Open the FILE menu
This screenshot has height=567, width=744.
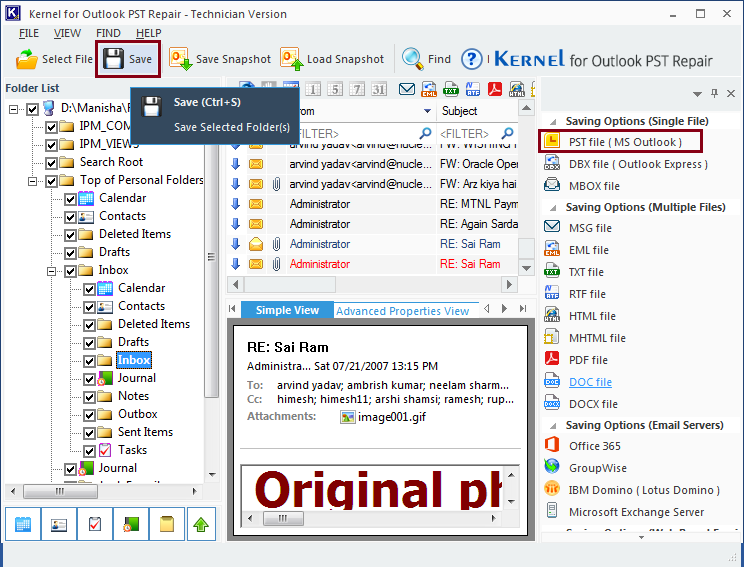(29, 33)
